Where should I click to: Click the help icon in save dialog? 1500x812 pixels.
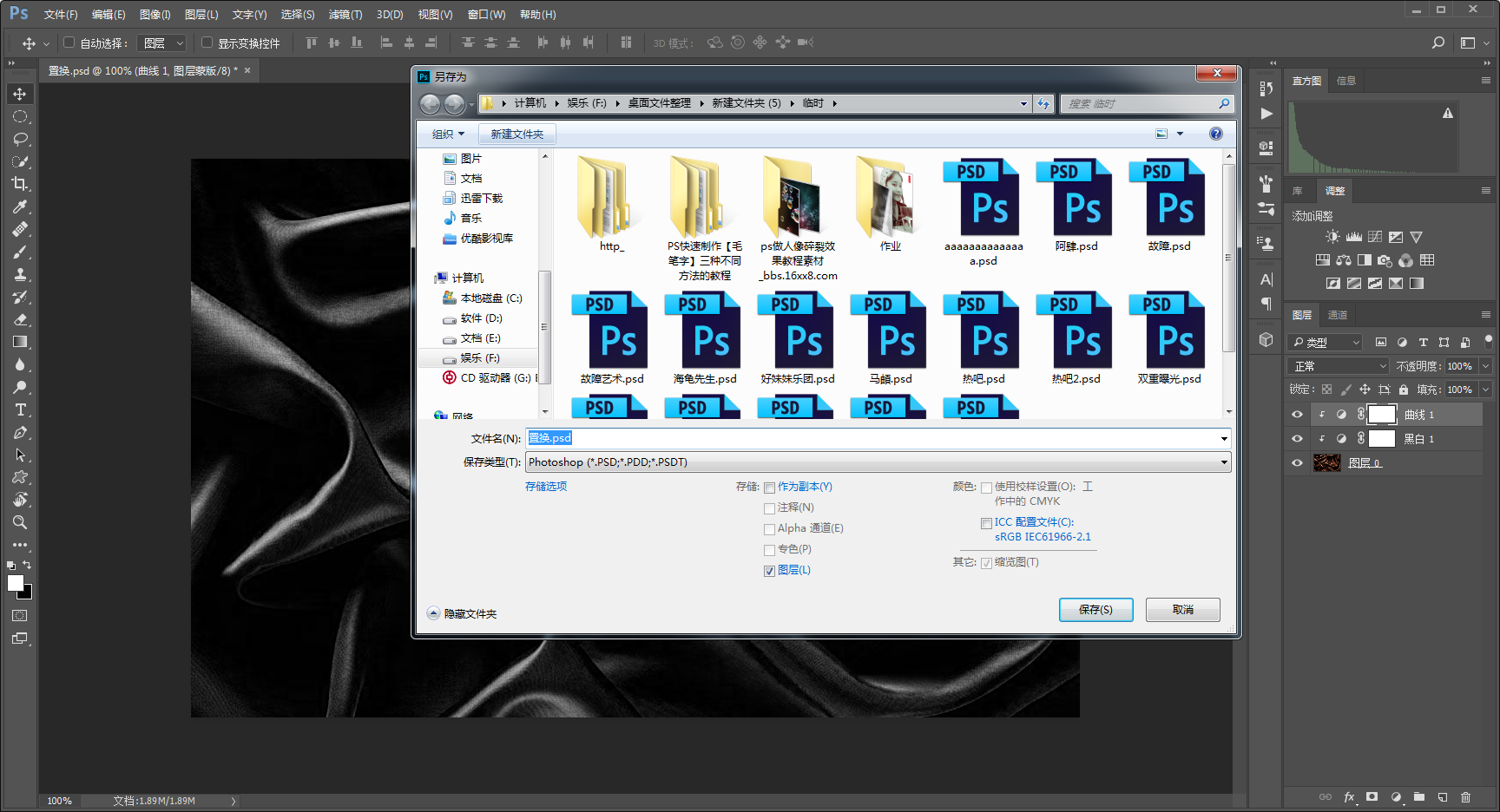coord(1216,134)
